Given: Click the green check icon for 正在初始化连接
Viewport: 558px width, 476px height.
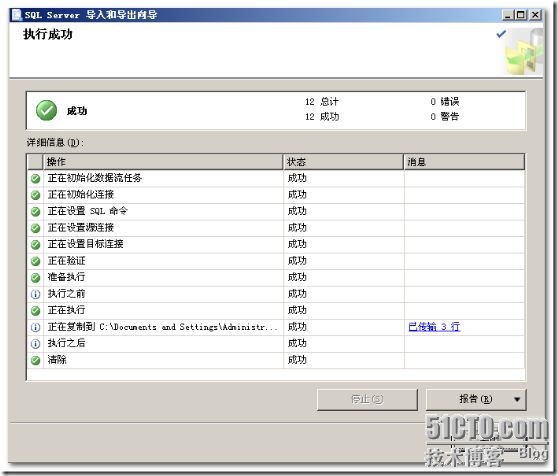Looking at the screenshot, I should point(35,195).
